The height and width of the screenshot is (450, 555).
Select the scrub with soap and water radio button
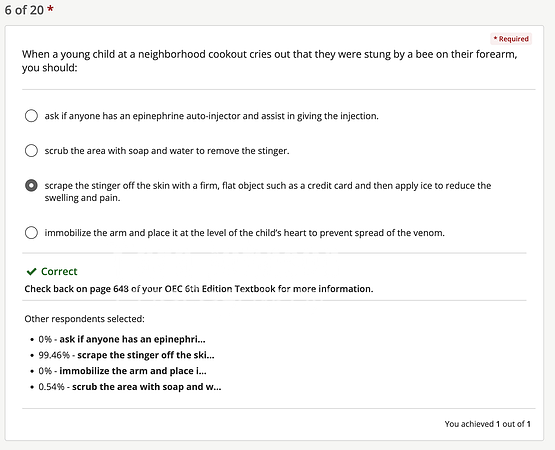(31, 150)
